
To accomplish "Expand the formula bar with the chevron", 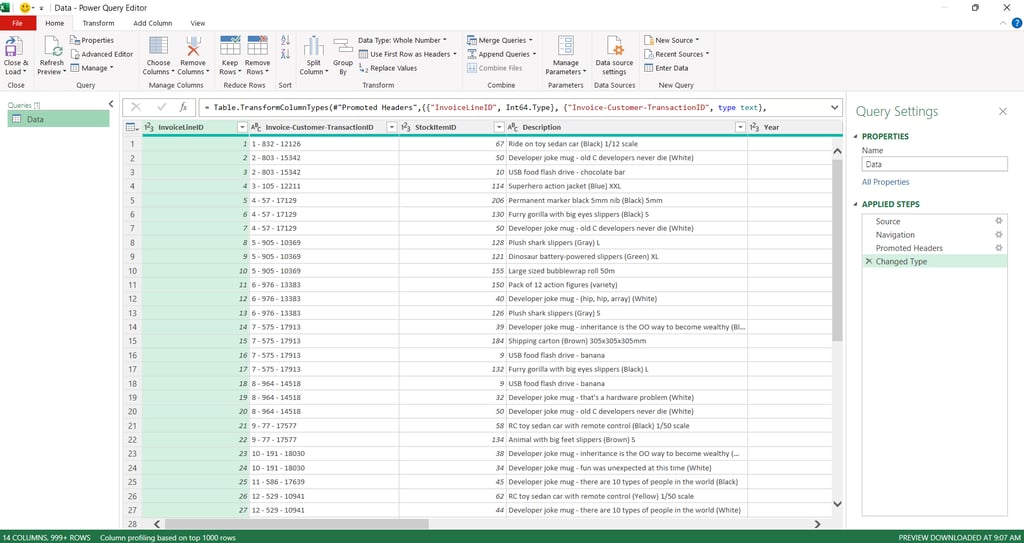I will click(834, 107).
